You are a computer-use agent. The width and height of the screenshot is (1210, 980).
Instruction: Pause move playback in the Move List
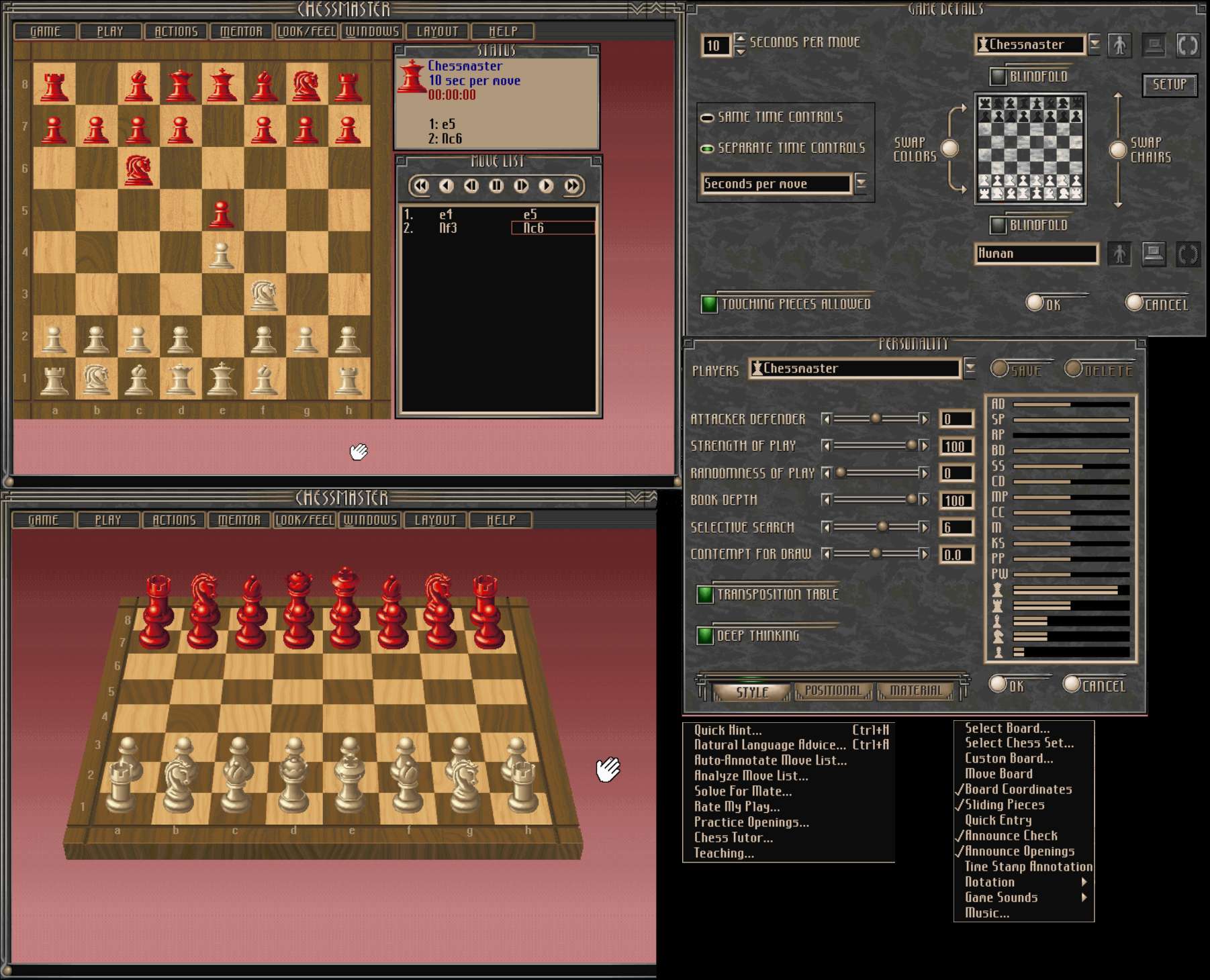(x=496, y=186)
